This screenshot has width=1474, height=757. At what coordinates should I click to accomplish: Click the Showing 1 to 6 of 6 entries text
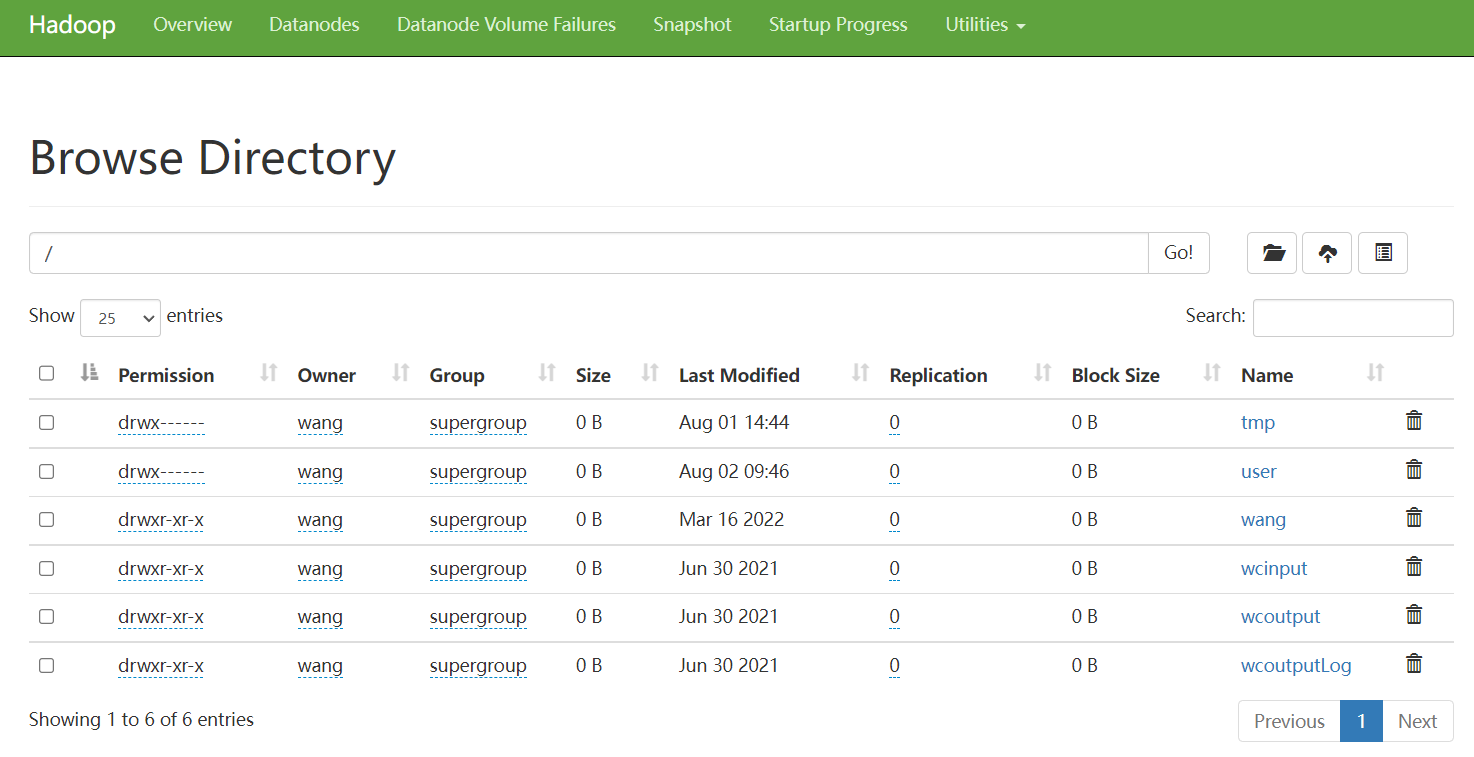click(141, 719)
